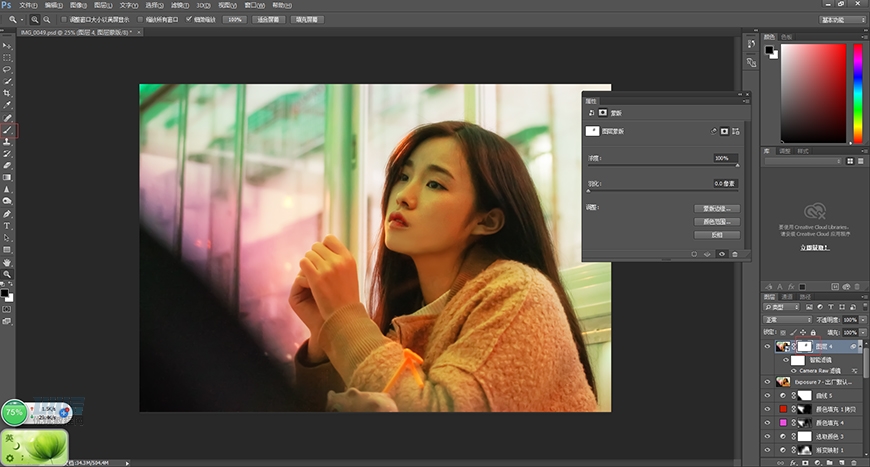The image size is (870, 467).
Task: Select the Brush tool in the toolbar
Action: pos(8,130)
